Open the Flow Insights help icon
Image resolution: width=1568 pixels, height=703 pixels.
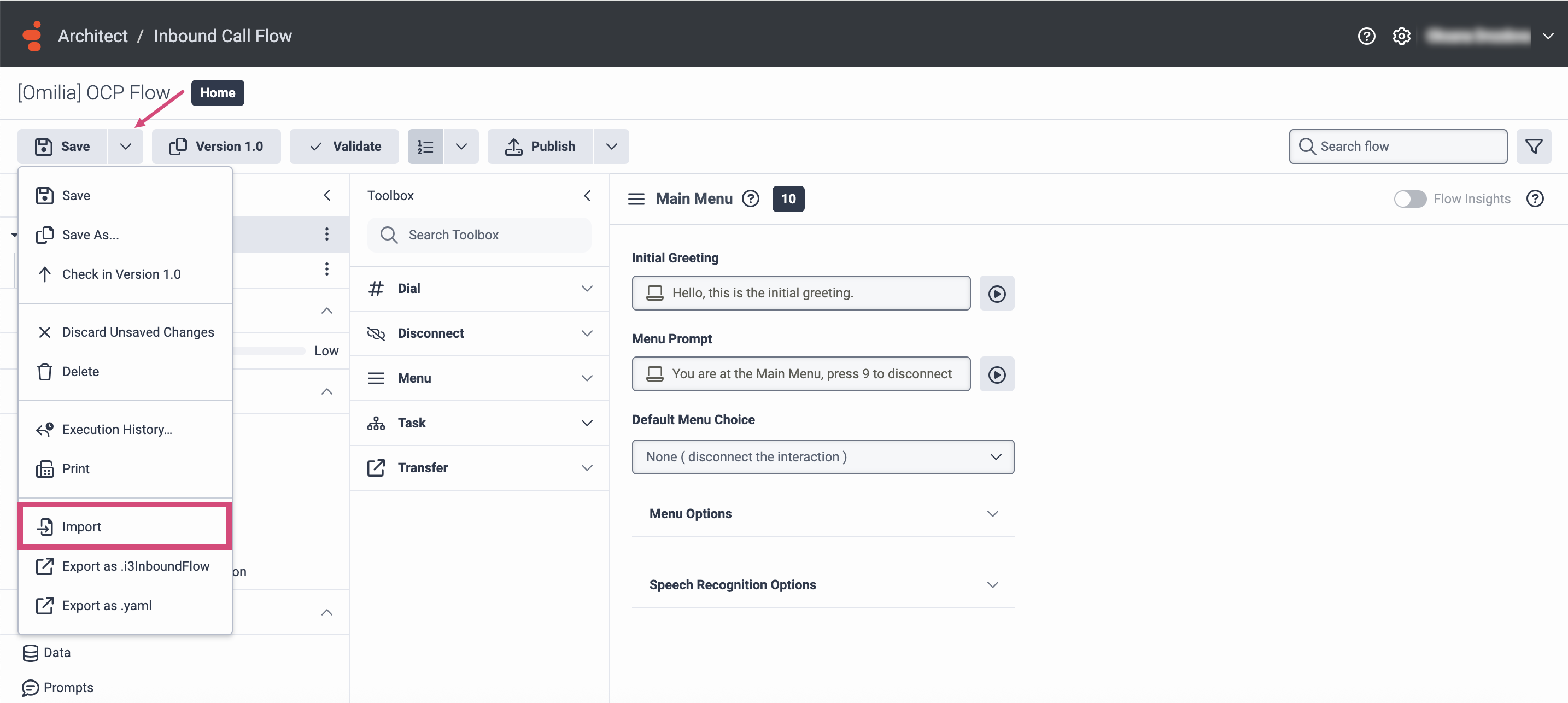pos(1535,198)
